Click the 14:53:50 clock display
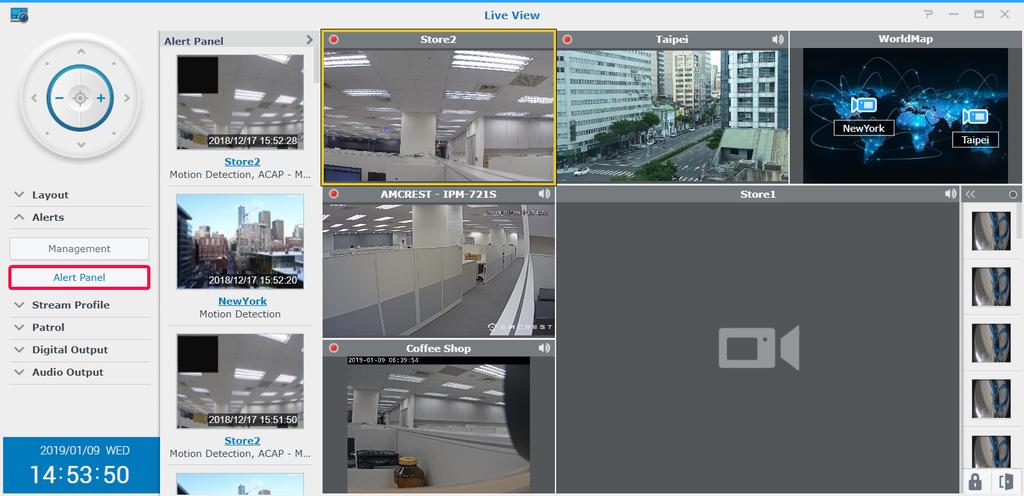1024x496 pixels. pyautogui.click(x=80, y=474)
